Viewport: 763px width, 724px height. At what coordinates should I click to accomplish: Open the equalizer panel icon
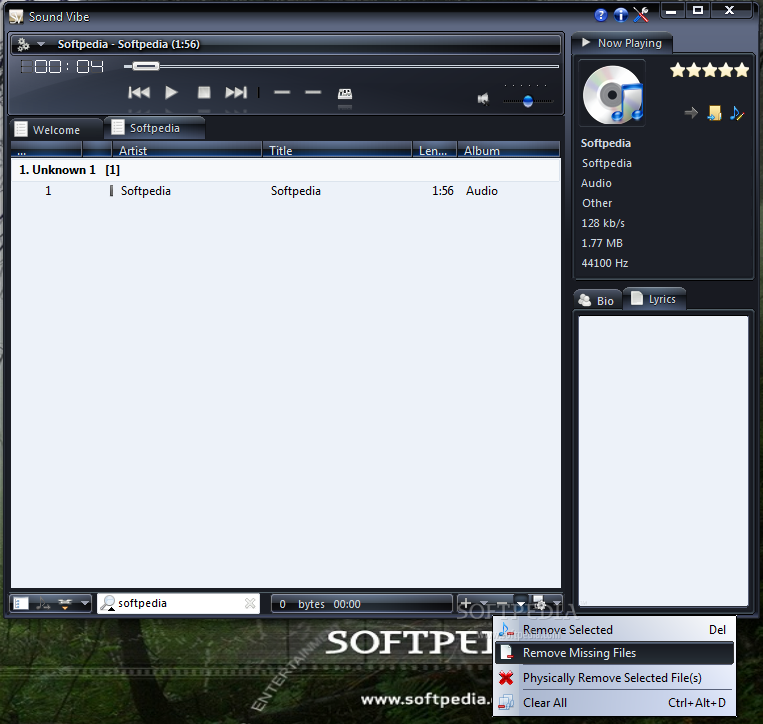coord(345,93)
